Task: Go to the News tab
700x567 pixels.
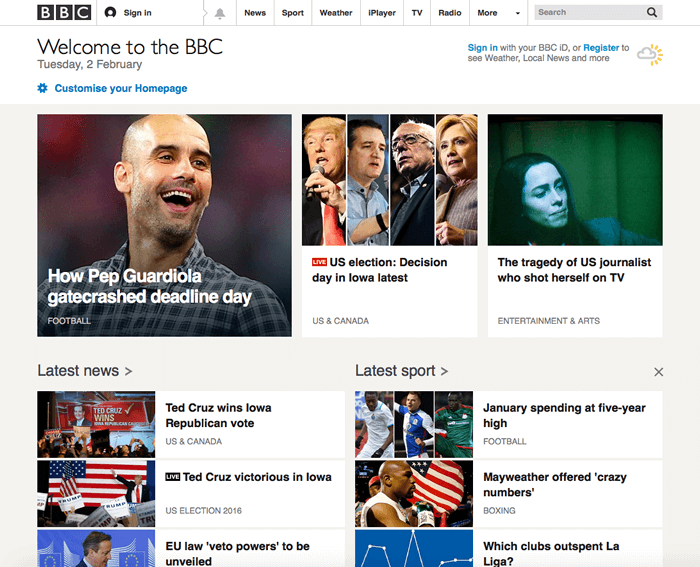Action: (x=255, y=13)
